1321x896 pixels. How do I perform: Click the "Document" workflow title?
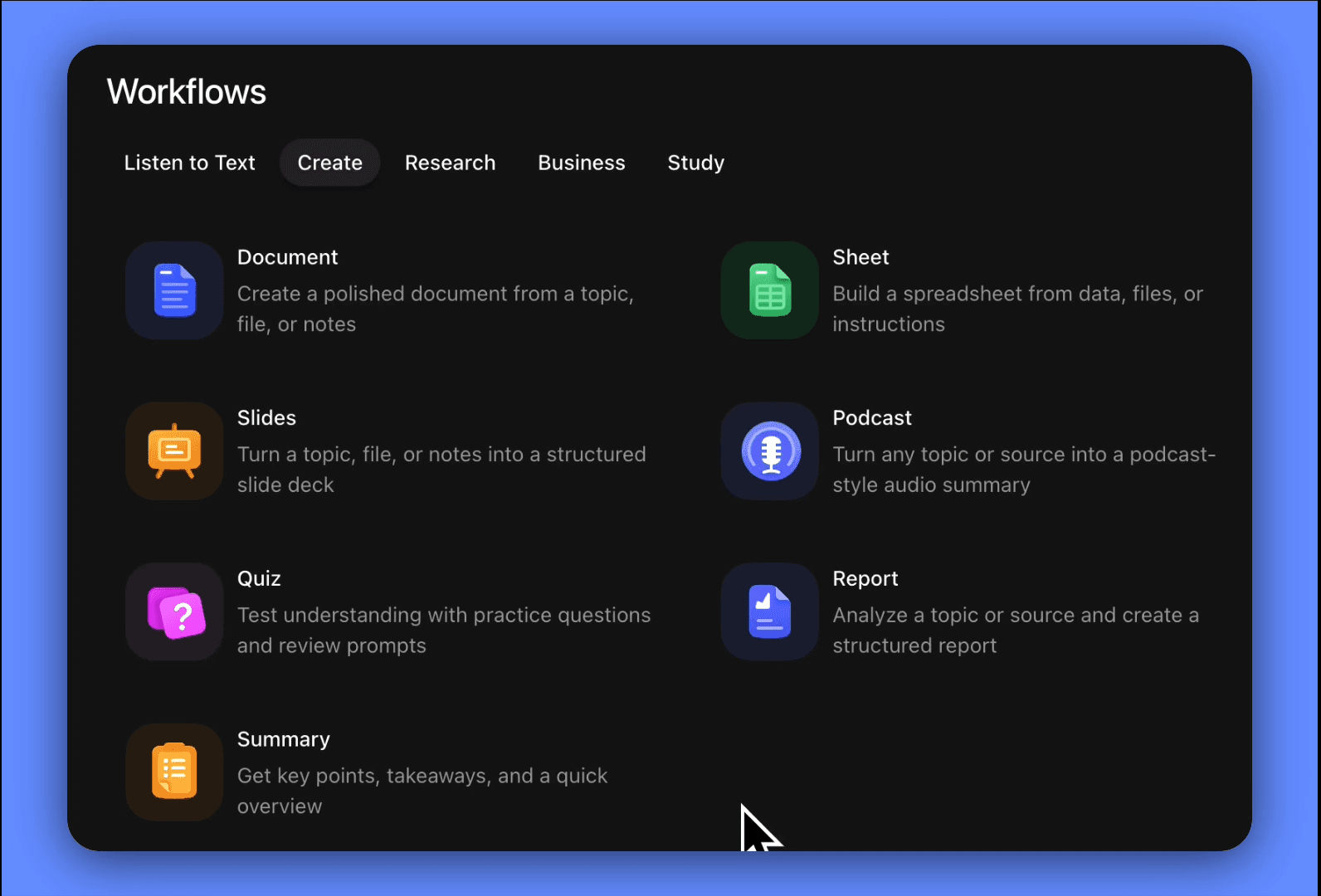coord(288,257)
